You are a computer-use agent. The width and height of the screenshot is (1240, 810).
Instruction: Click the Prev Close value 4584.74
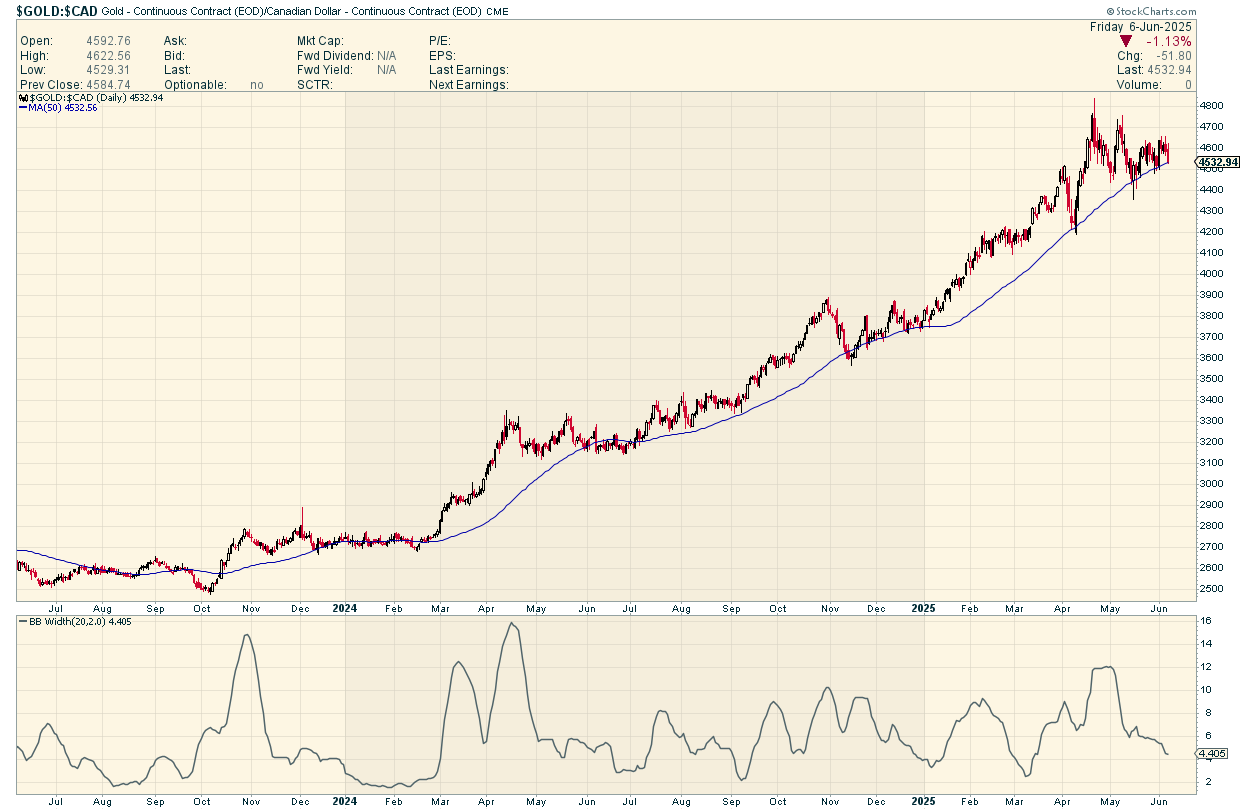tap(108, 85)
